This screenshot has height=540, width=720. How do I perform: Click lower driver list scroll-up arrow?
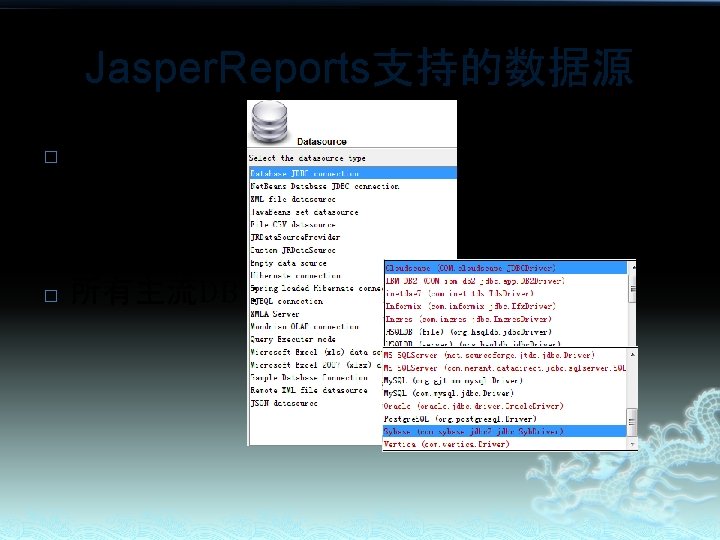pyautogui.click(x=632, y=354)
